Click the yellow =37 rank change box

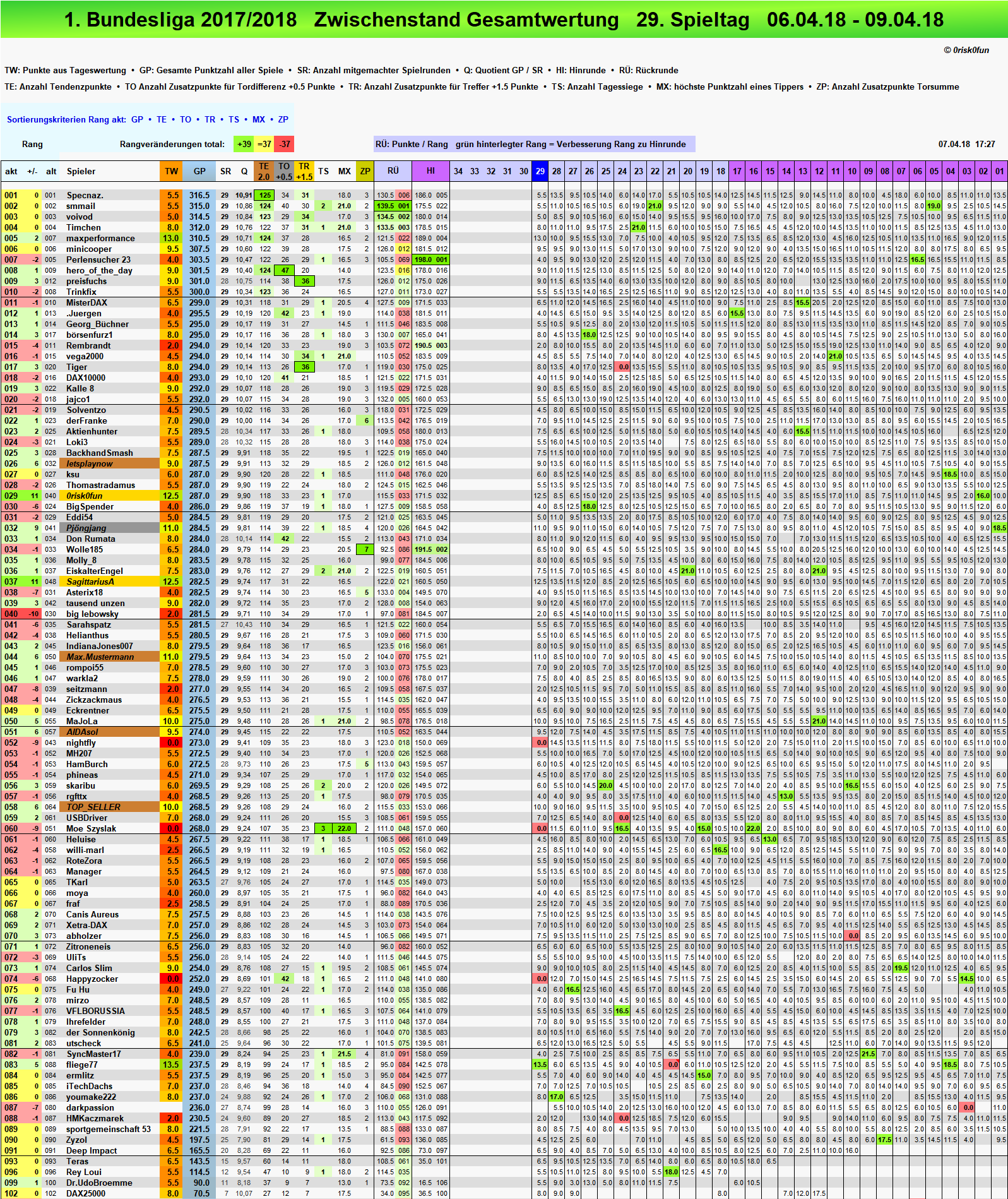pos(264,144)
